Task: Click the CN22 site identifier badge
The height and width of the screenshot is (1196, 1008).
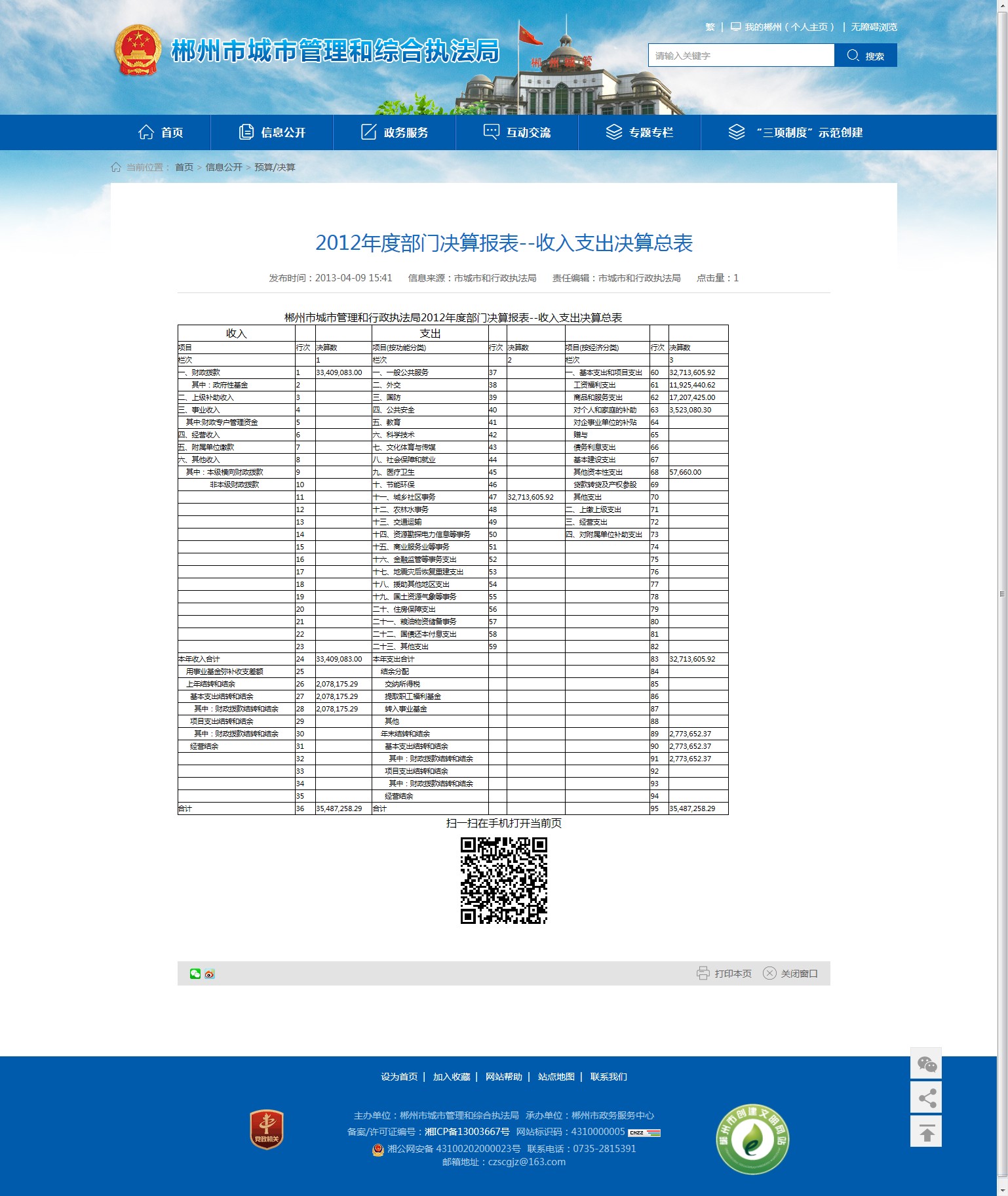Action: pos(644,1132)
